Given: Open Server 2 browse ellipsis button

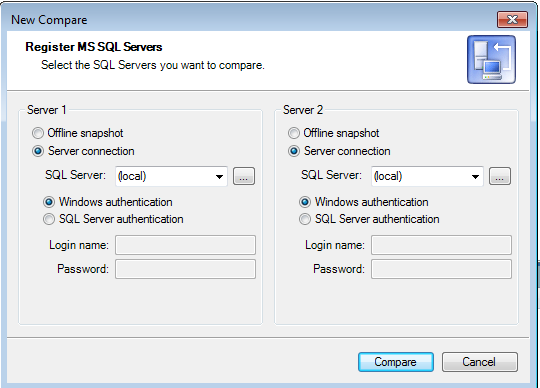Looking at the screenshot, I should 500,176.
